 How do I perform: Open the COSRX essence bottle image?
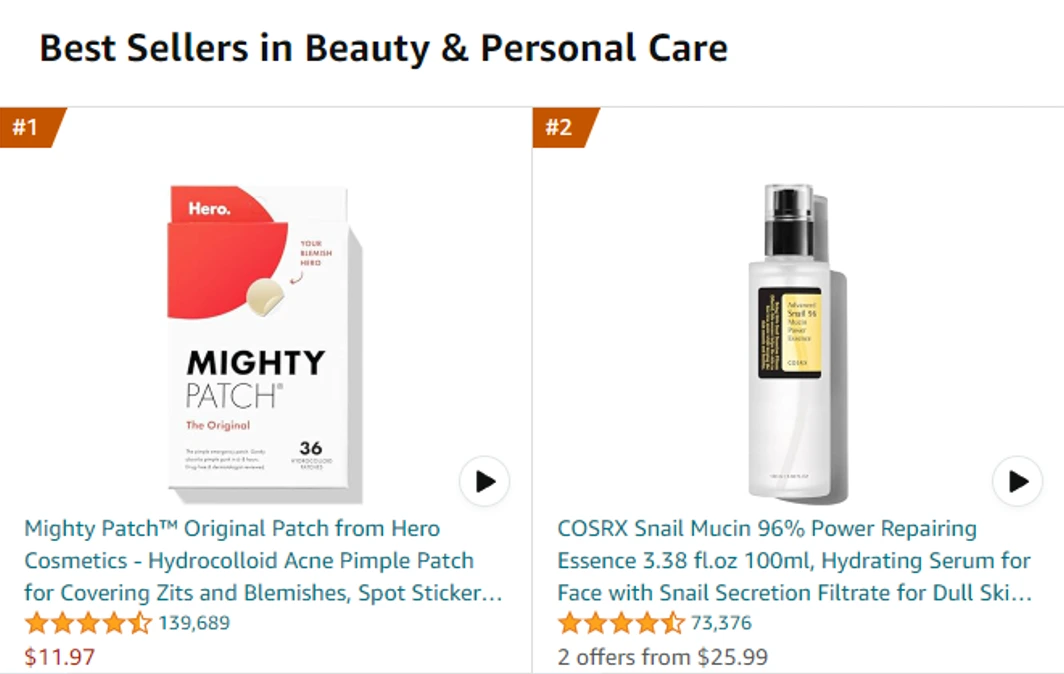click(x=797, y=343)
